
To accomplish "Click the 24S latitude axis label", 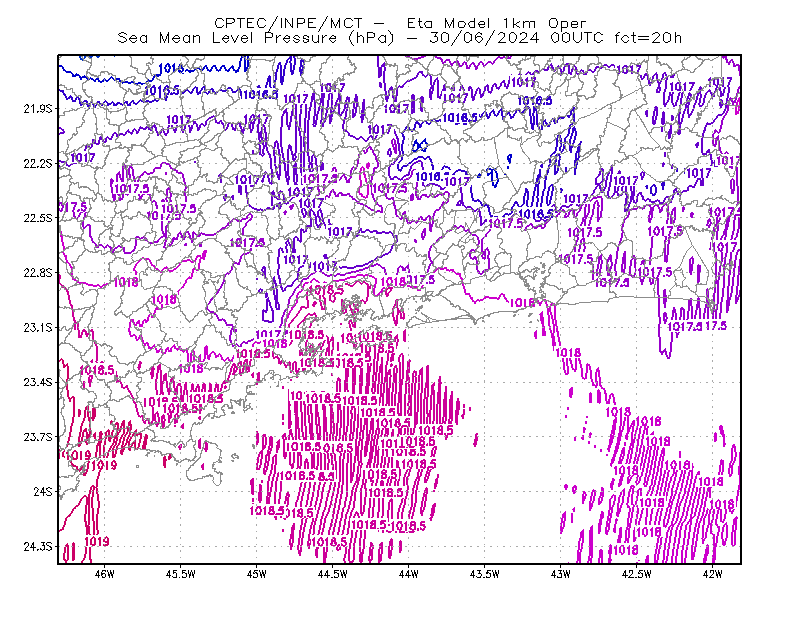I will point(43,491).
